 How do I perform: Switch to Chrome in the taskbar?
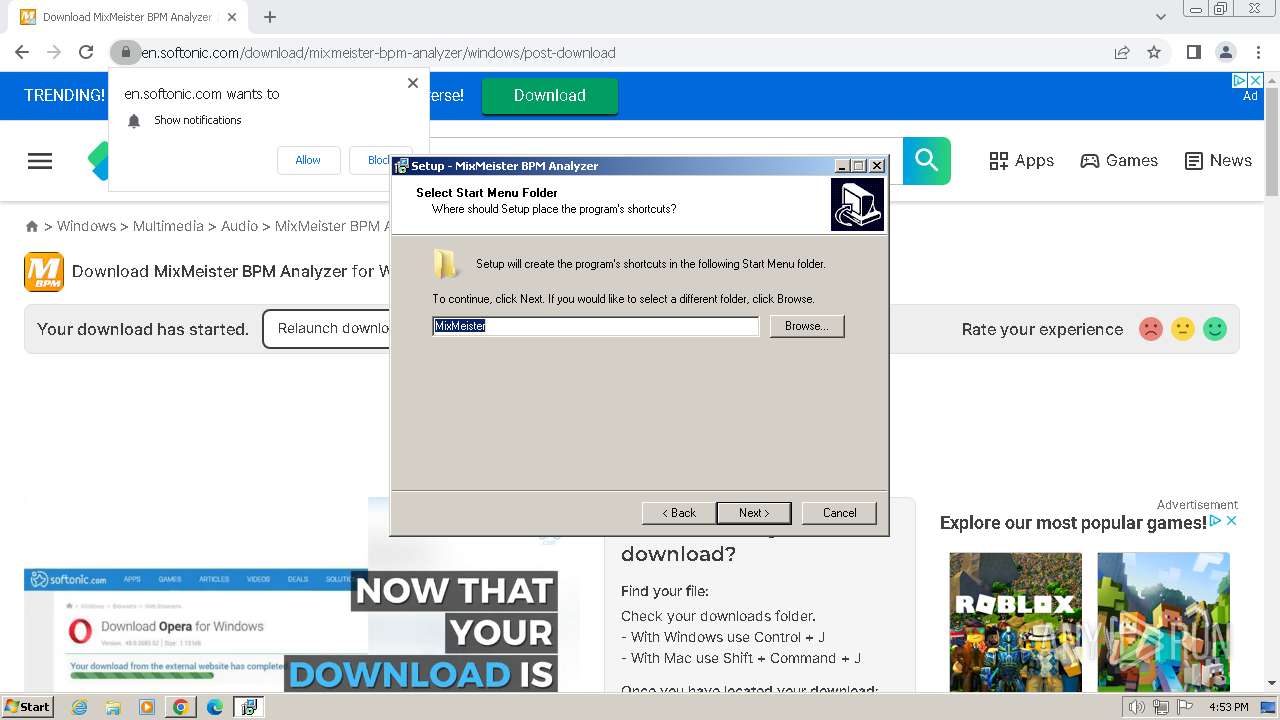pos(181,707)
